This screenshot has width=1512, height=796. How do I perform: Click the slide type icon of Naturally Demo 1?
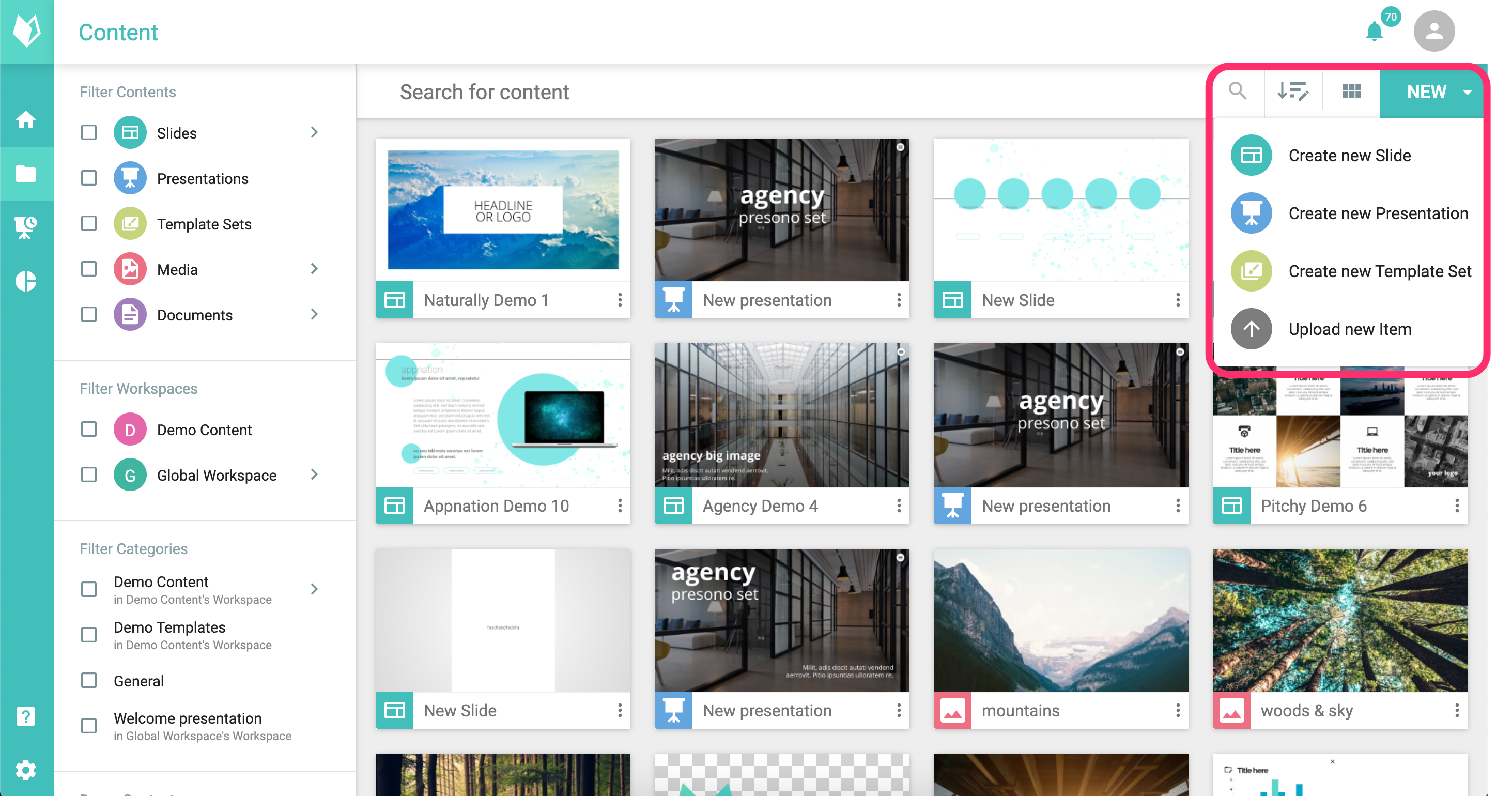click(x=394, y=300)
